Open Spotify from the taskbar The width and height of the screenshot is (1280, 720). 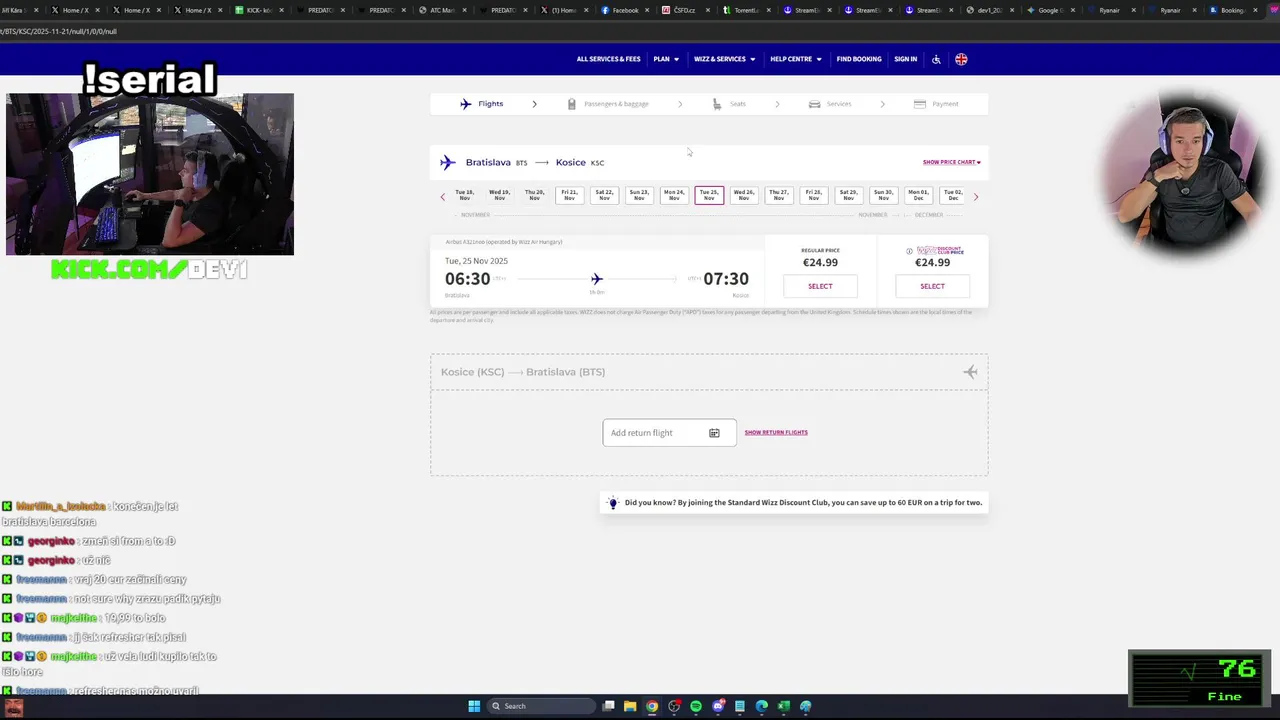(696, 706)
